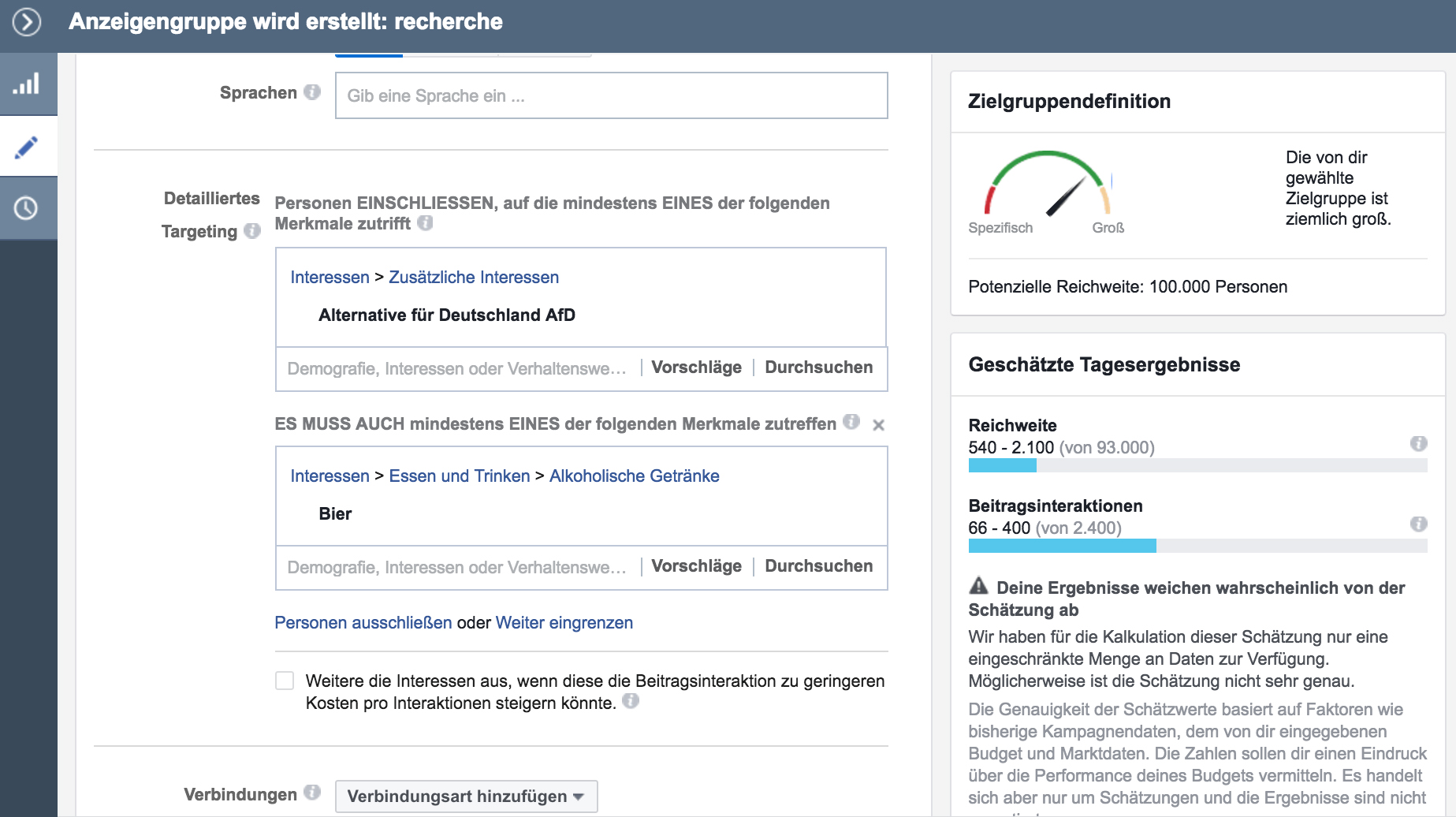Remove the ES MUSS AUCH narrowing section
This screenshot has width=1456, height=817.
[879, 425]
